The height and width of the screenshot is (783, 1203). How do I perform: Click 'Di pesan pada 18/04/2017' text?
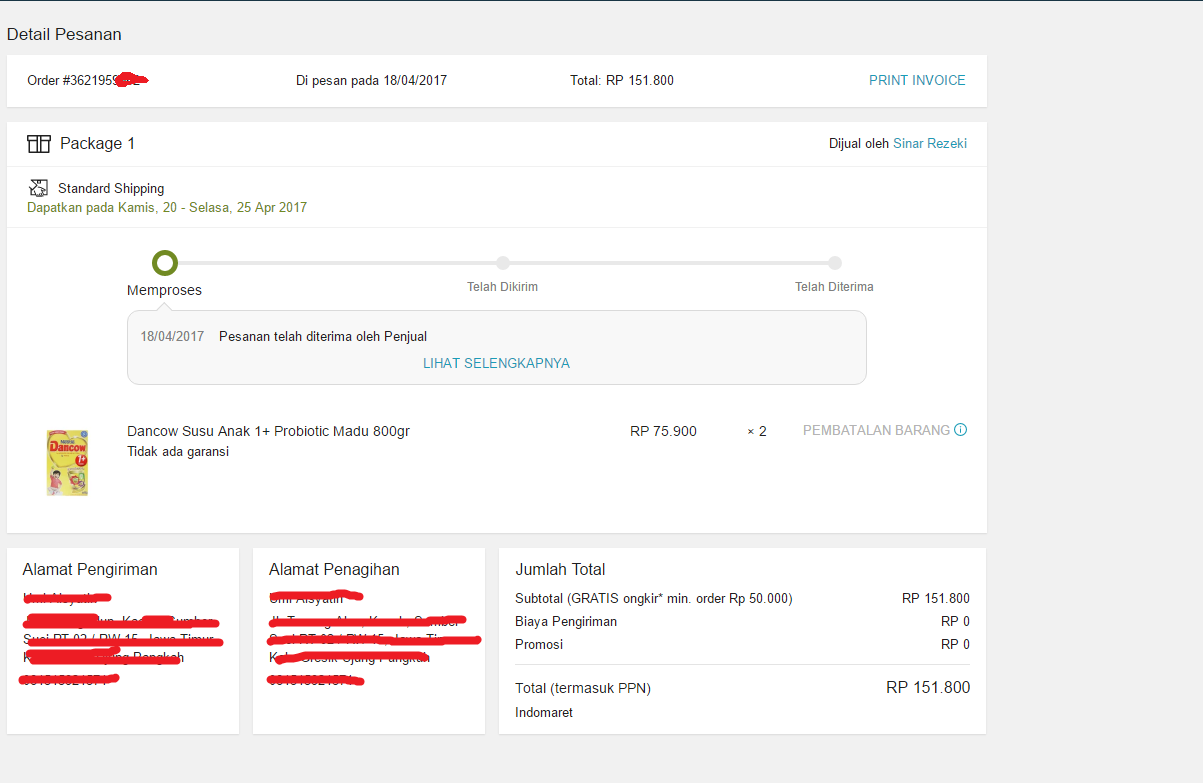click(x=371, y=80)
